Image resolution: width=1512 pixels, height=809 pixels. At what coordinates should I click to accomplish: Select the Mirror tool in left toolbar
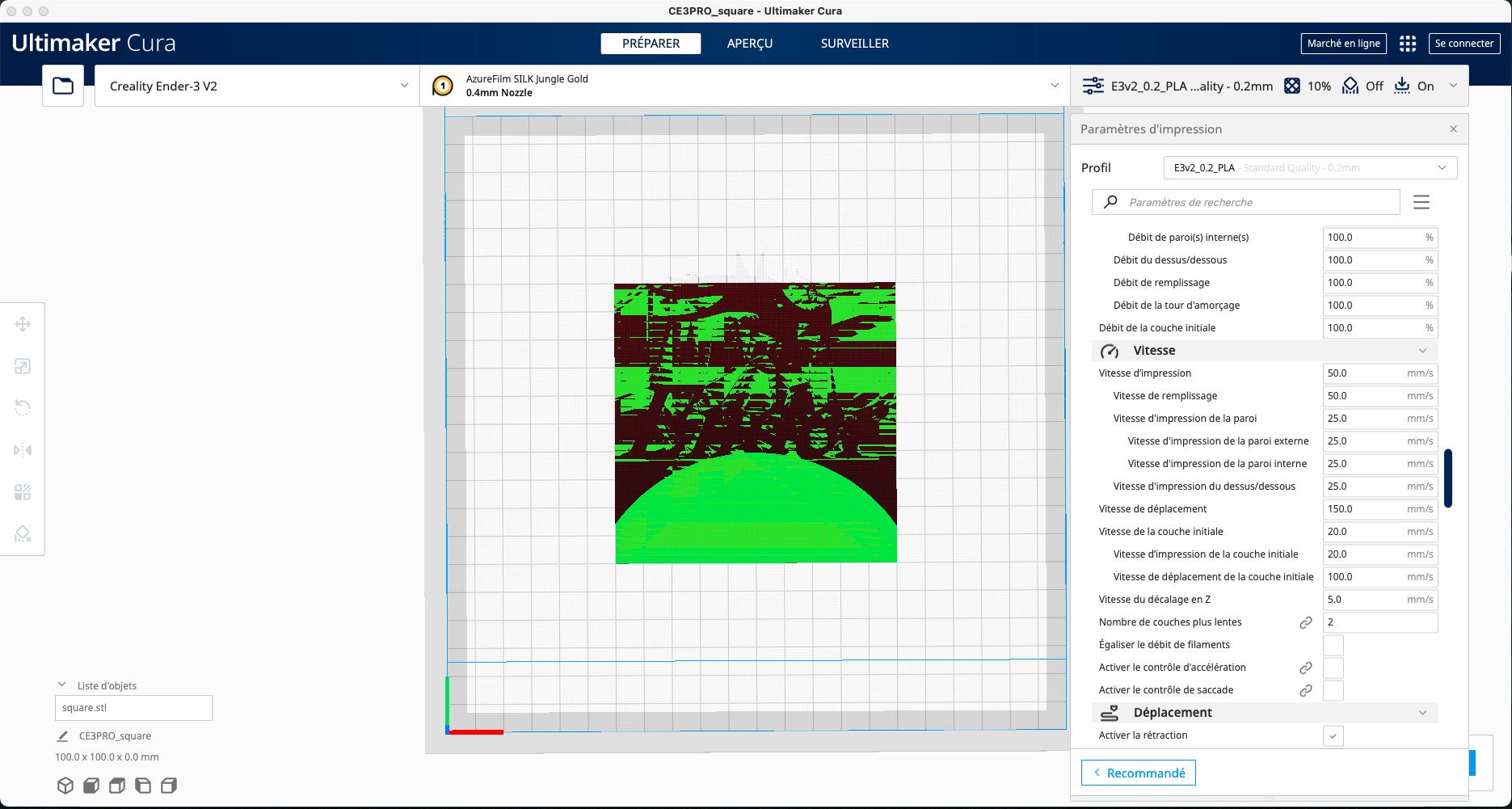click(23, 450)
